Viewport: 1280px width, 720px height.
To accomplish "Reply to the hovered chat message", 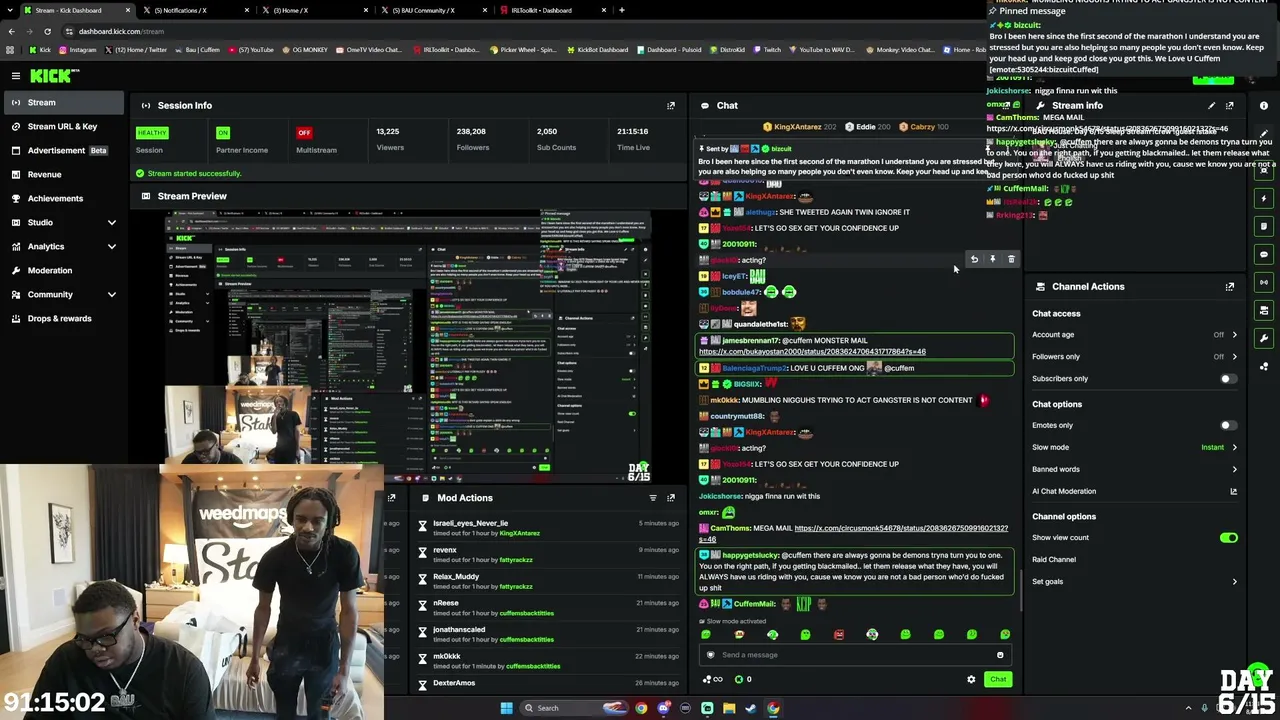I will click(974, 259).
